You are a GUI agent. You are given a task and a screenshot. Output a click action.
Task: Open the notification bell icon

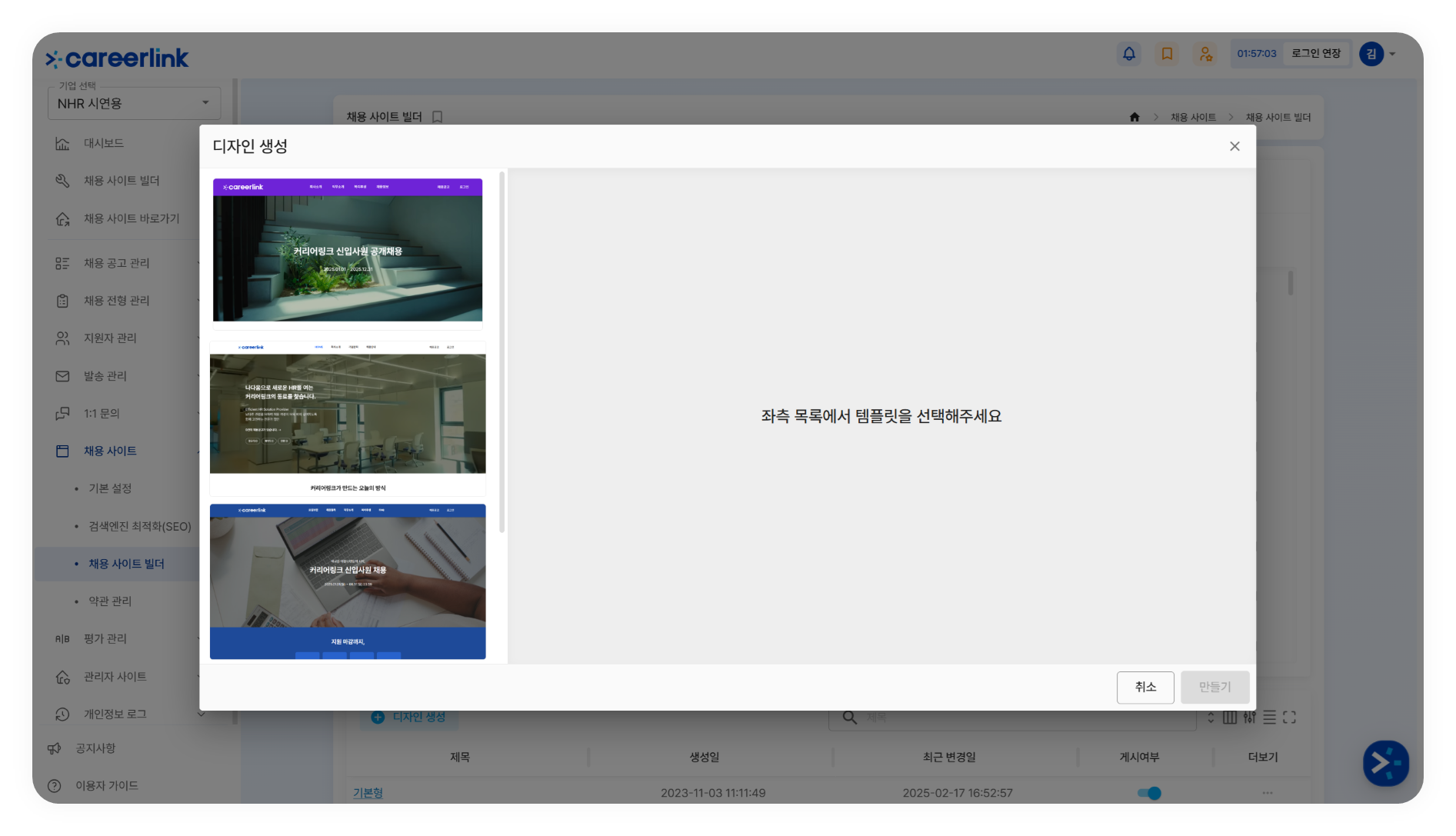(1128, 54)
